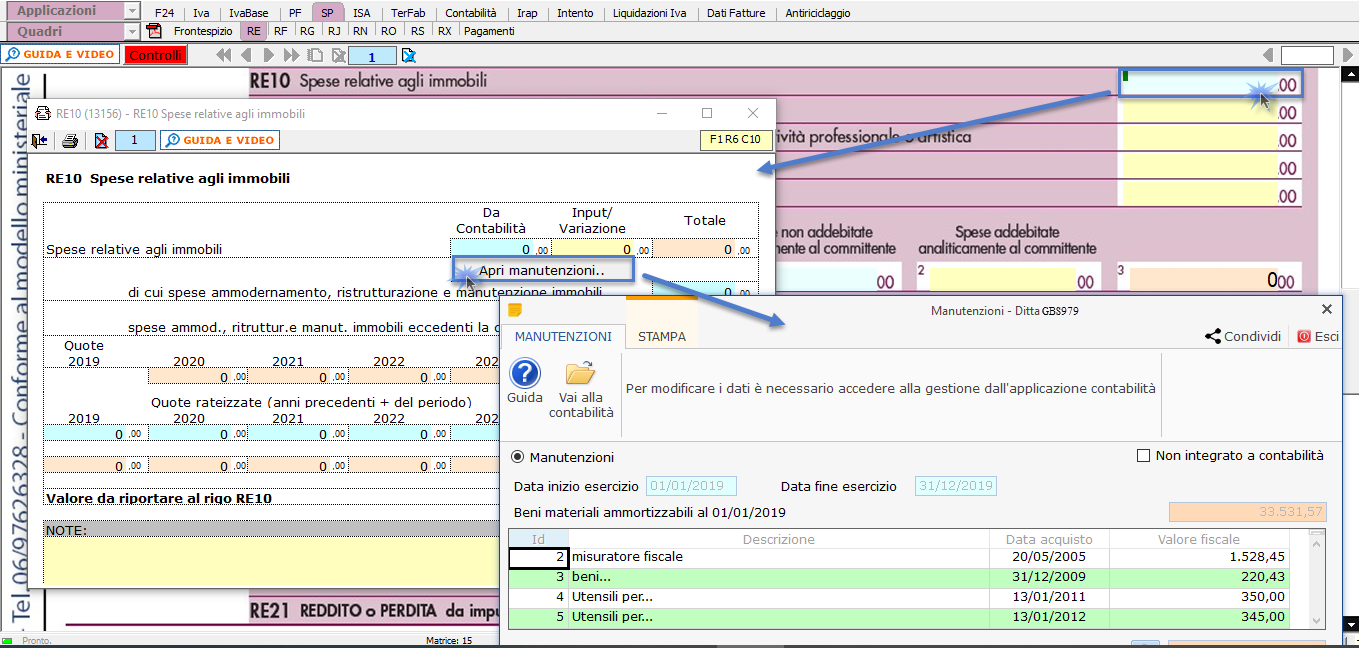Click the grey delete page icon in main toolbar

click(338, 55)
